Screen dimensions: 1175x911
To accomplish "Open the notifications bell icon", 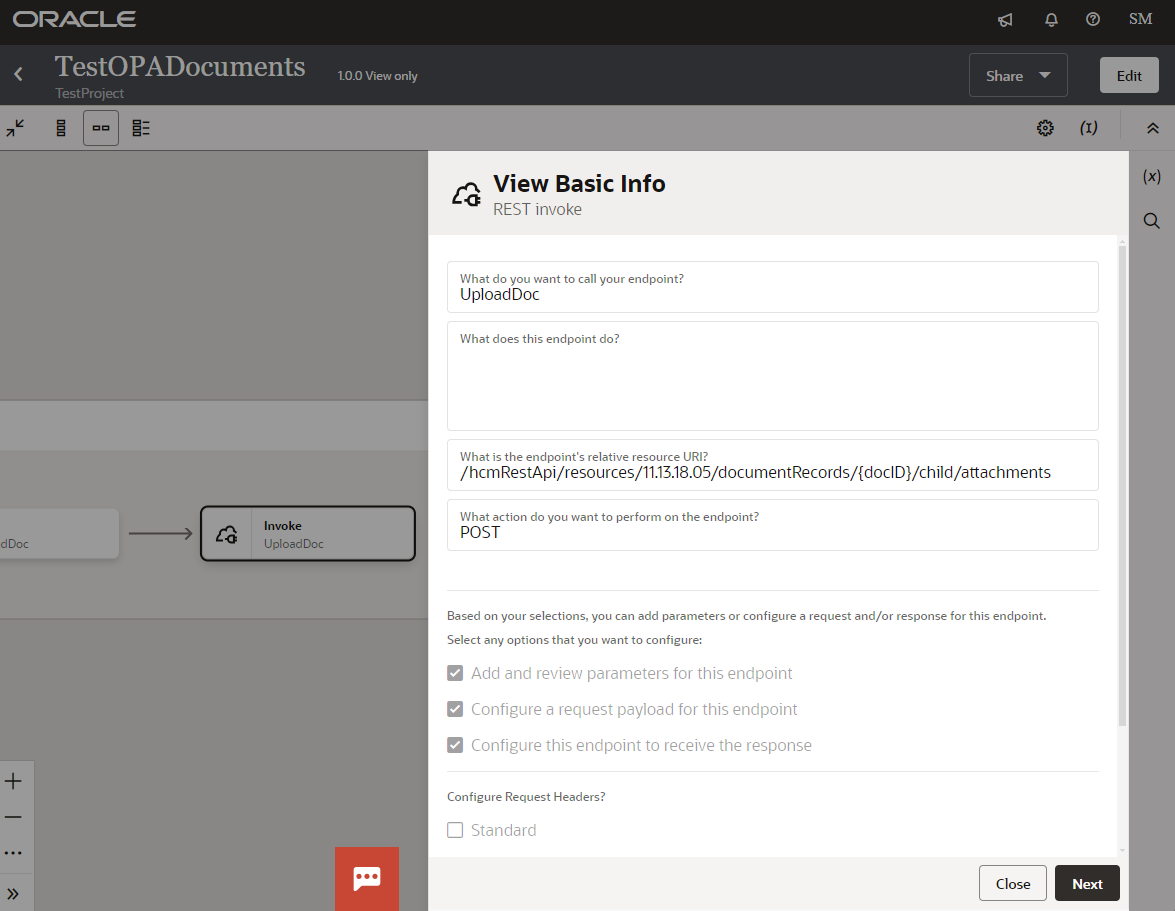I will point(1051,19).
